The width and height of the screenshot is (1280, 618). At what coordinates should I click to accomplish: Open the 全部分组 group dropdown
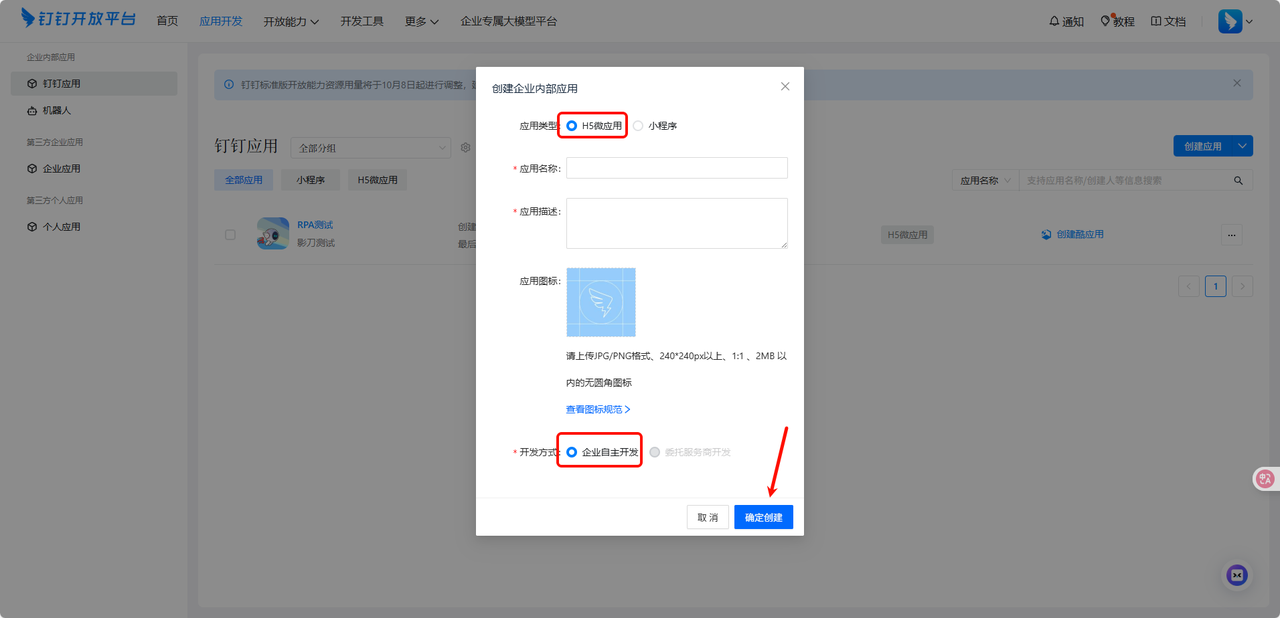(370, 147)
